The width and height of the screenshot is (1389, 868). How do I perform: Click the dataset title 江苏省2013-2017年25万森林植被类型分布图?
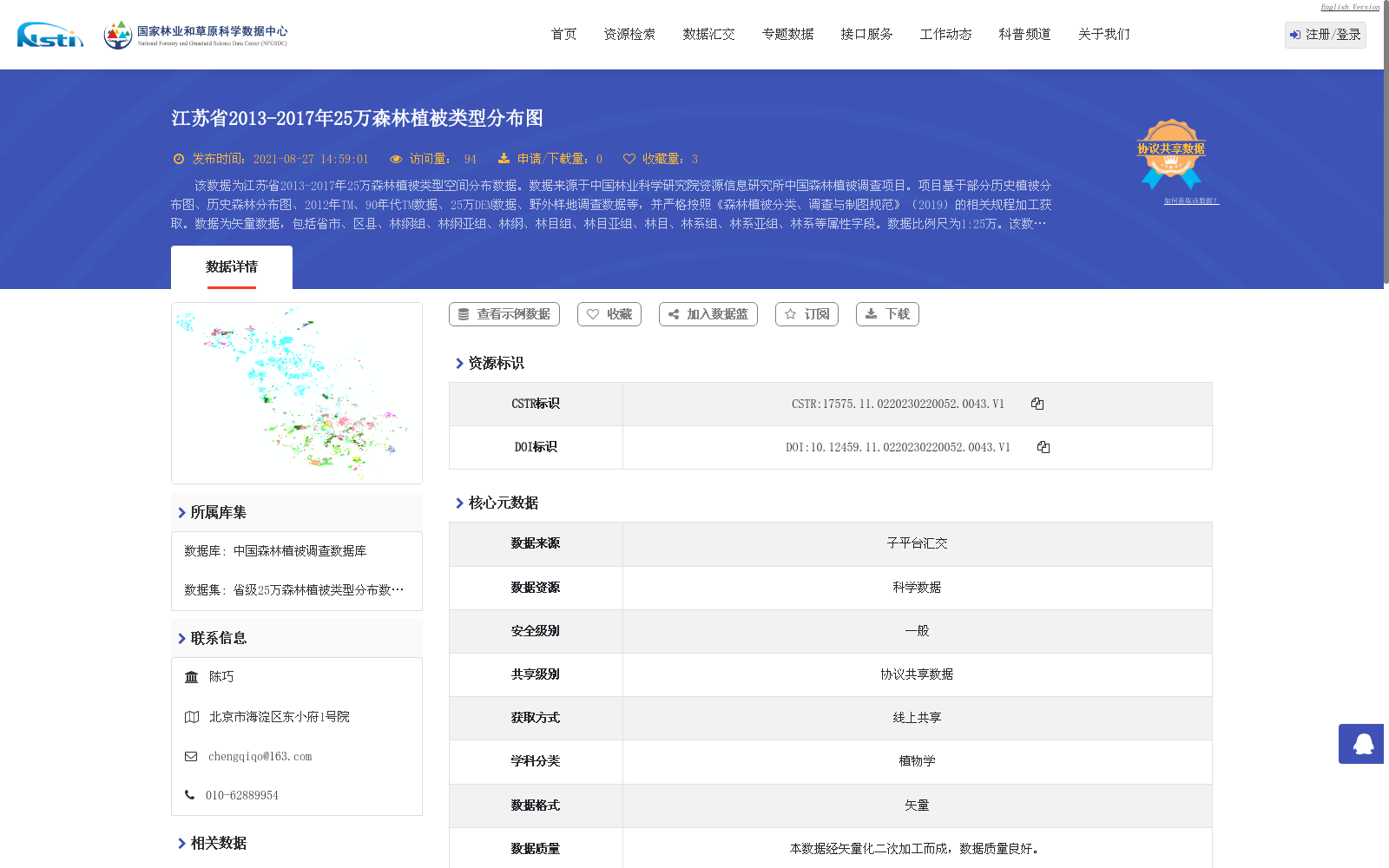tap(357, 118)
